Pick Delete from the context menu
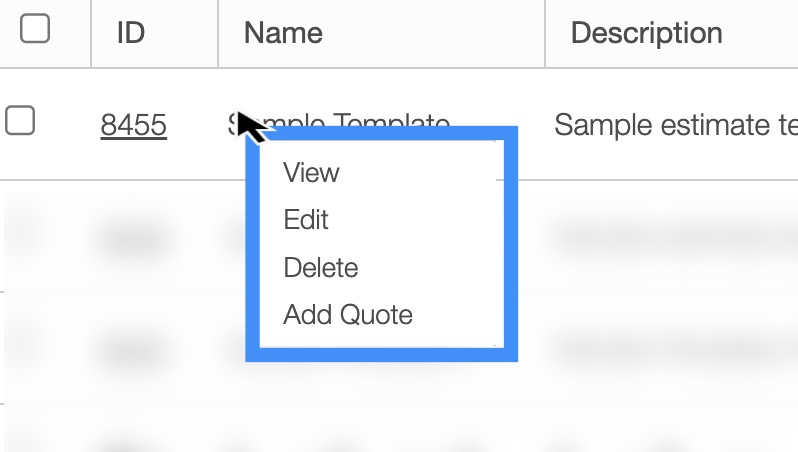798x452 pixels. pos(320,268)
